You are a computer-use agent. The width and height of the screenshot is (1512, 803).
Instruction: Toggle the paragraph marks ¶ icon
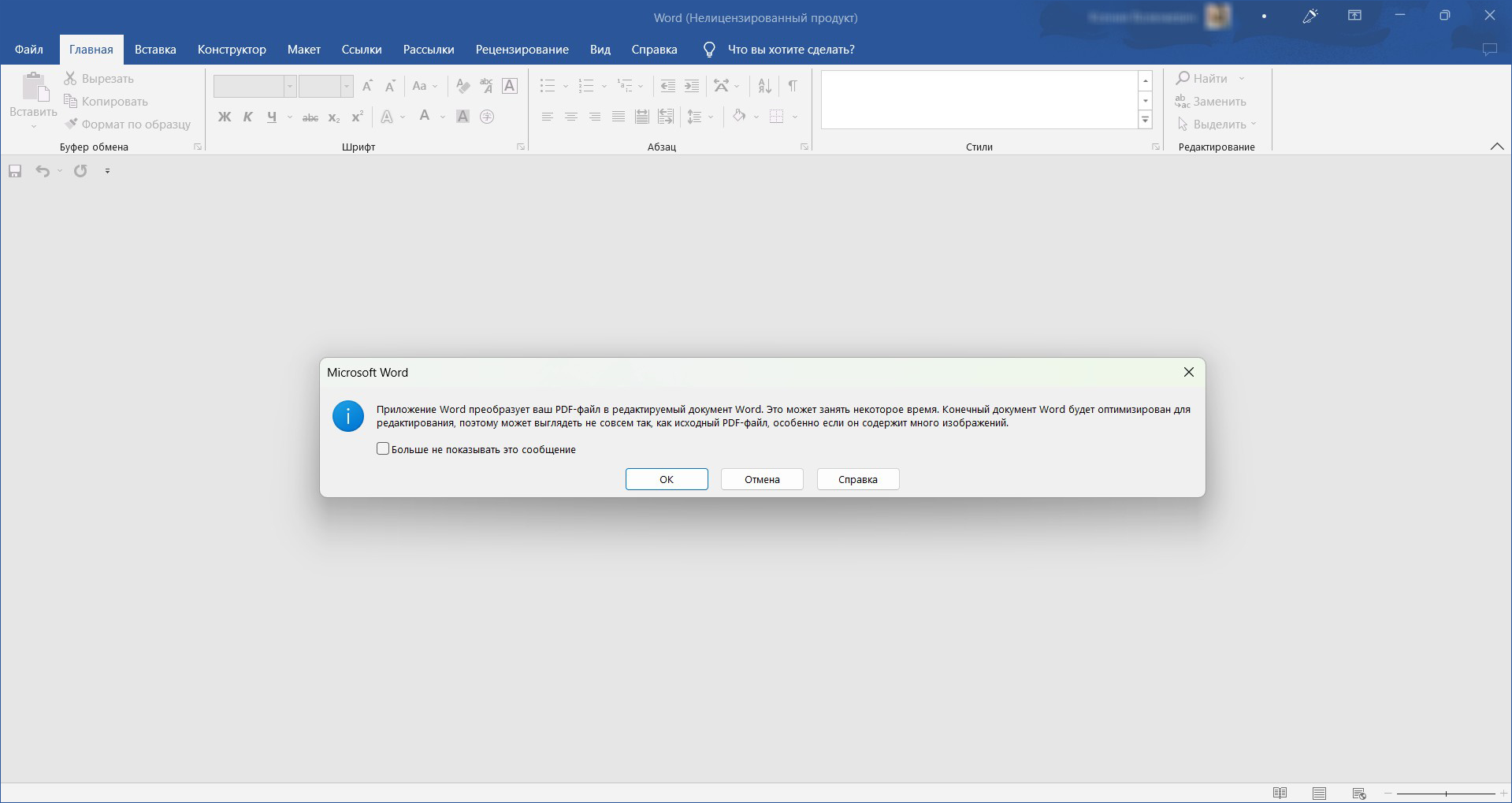click(x=793, y=86)
